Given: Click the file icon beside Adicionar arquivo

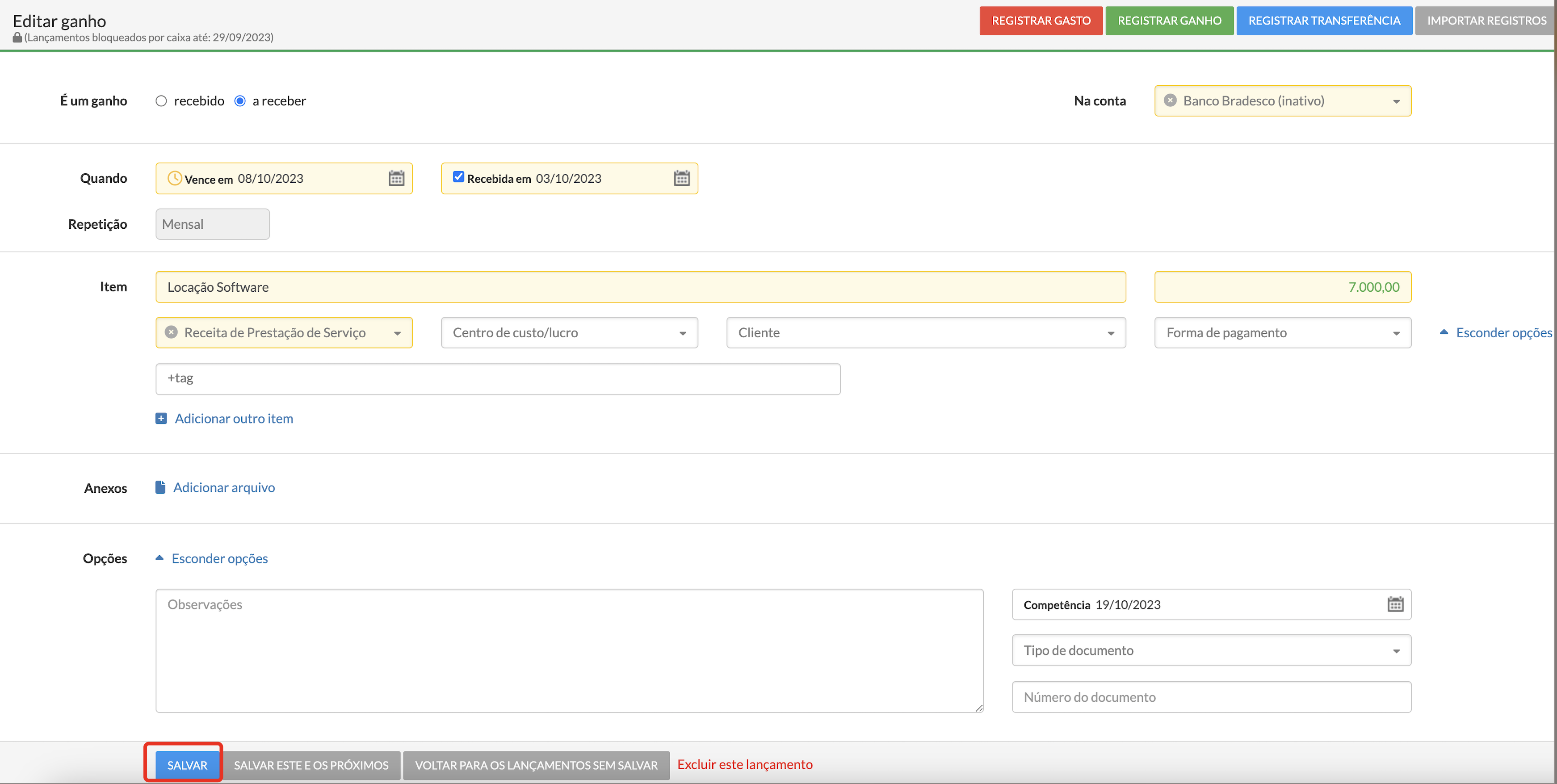Looking at the screenshot, I should coord(160,487).
